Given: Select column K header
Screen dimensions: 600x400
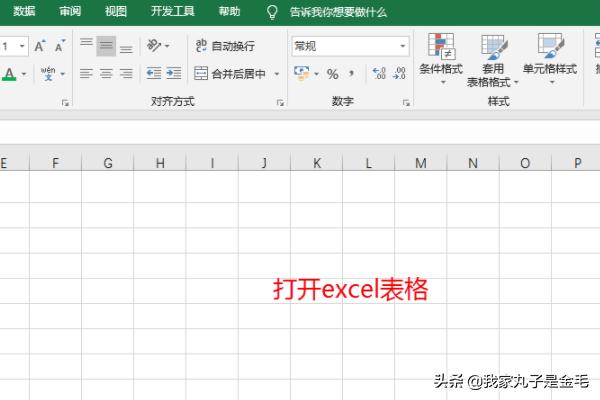Looking at the screenshot, I should [317, 163].
